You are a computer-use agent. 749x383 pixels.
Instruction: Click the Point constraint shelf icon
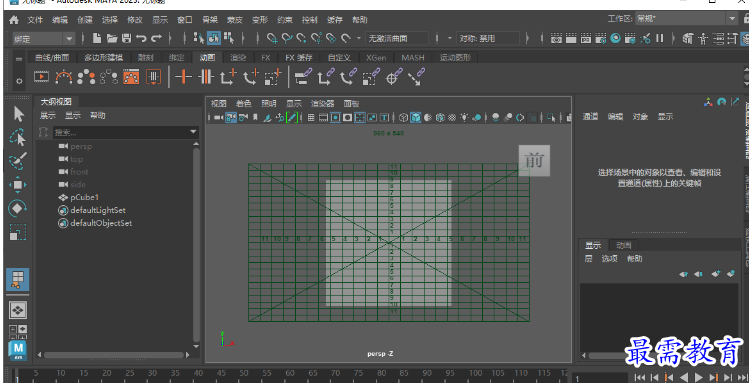(x=326, y=77)
